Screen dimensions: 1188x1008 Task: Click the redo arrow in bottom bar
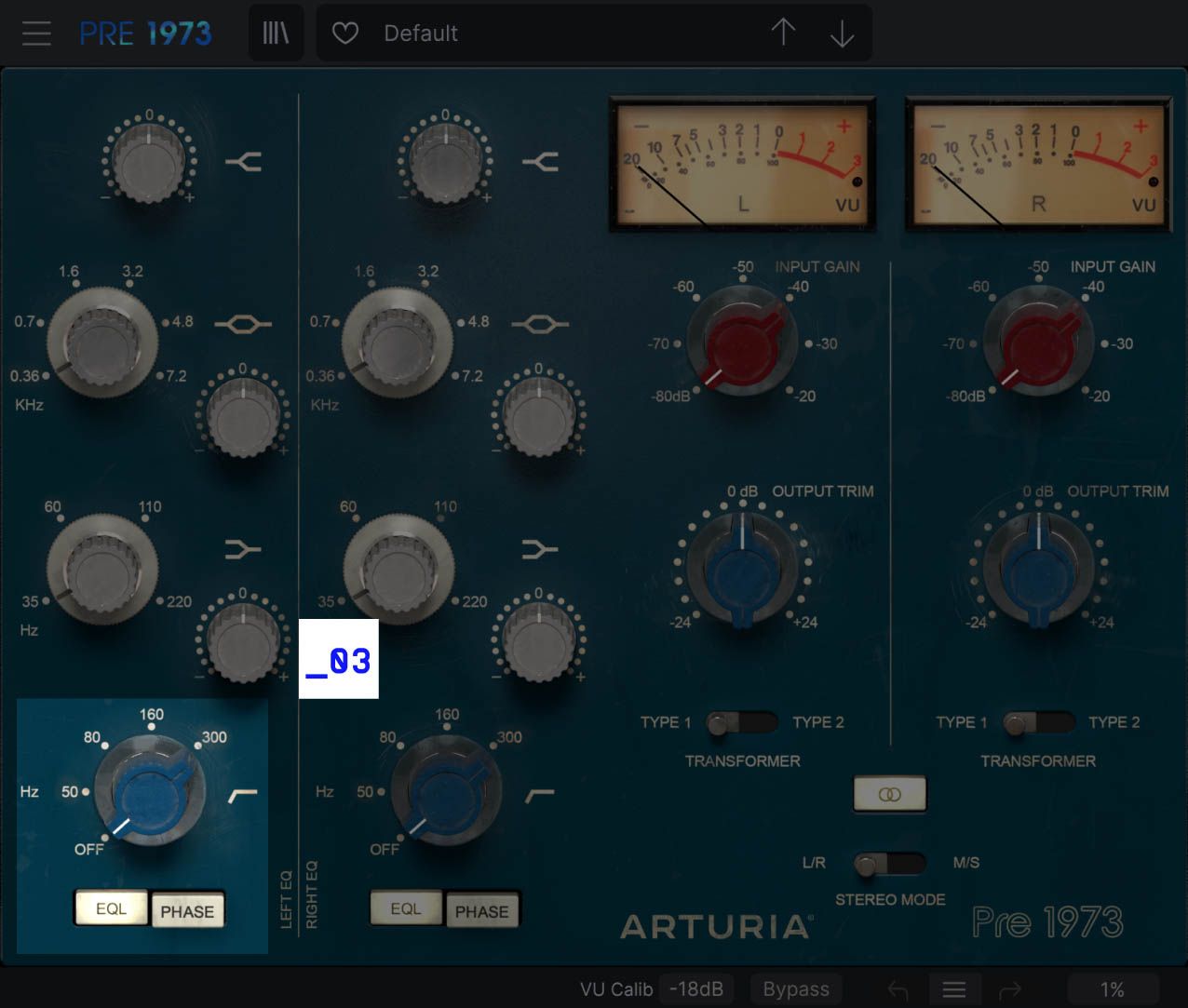(1010, 989)
